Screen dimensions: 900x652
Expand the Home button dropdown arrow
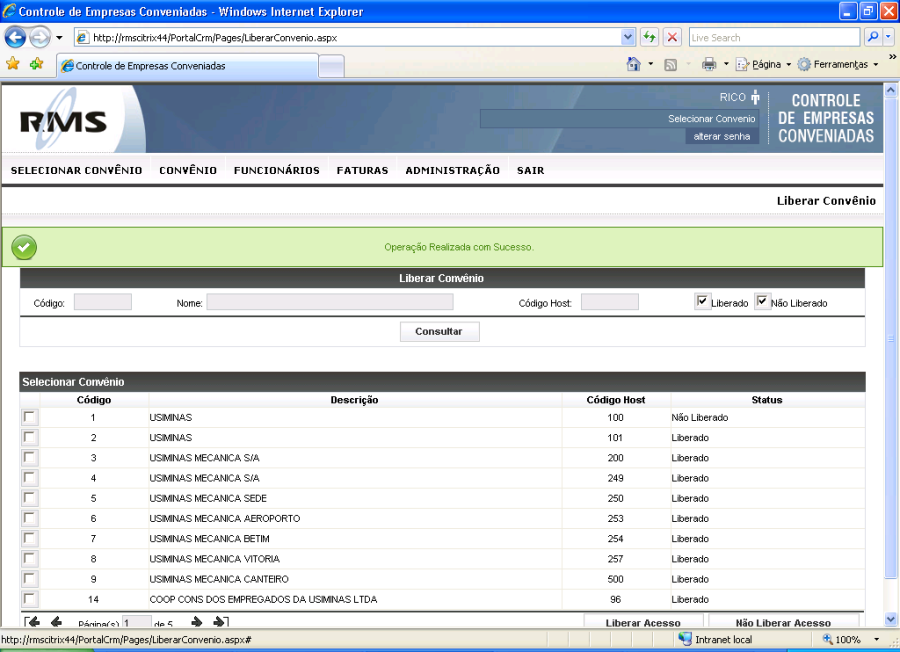[650, 64]
